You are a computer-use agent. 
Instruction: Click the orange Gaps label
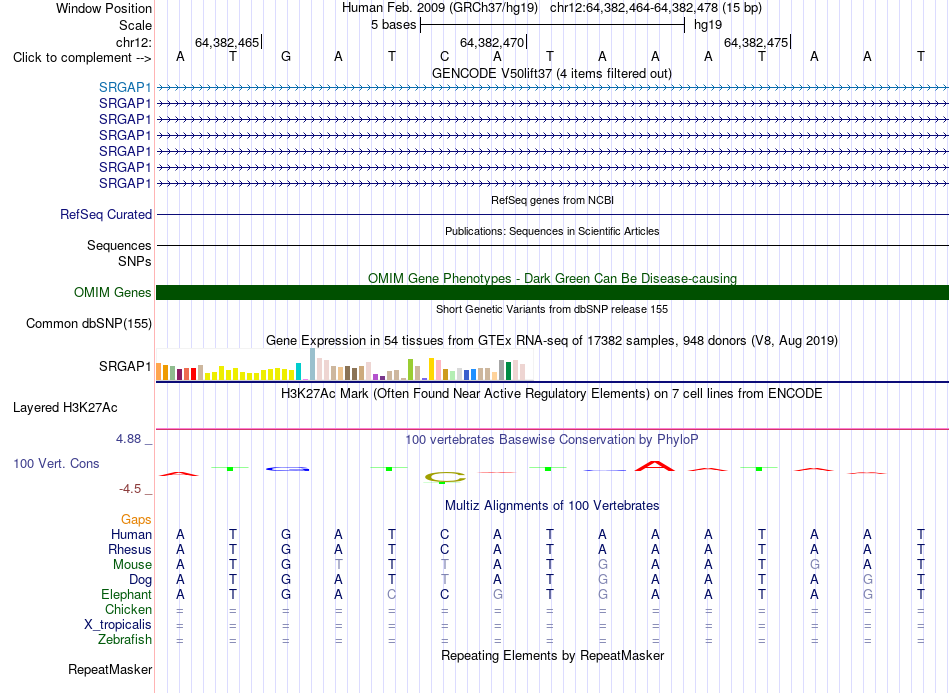pyautogui.click(x=136, y=520)
